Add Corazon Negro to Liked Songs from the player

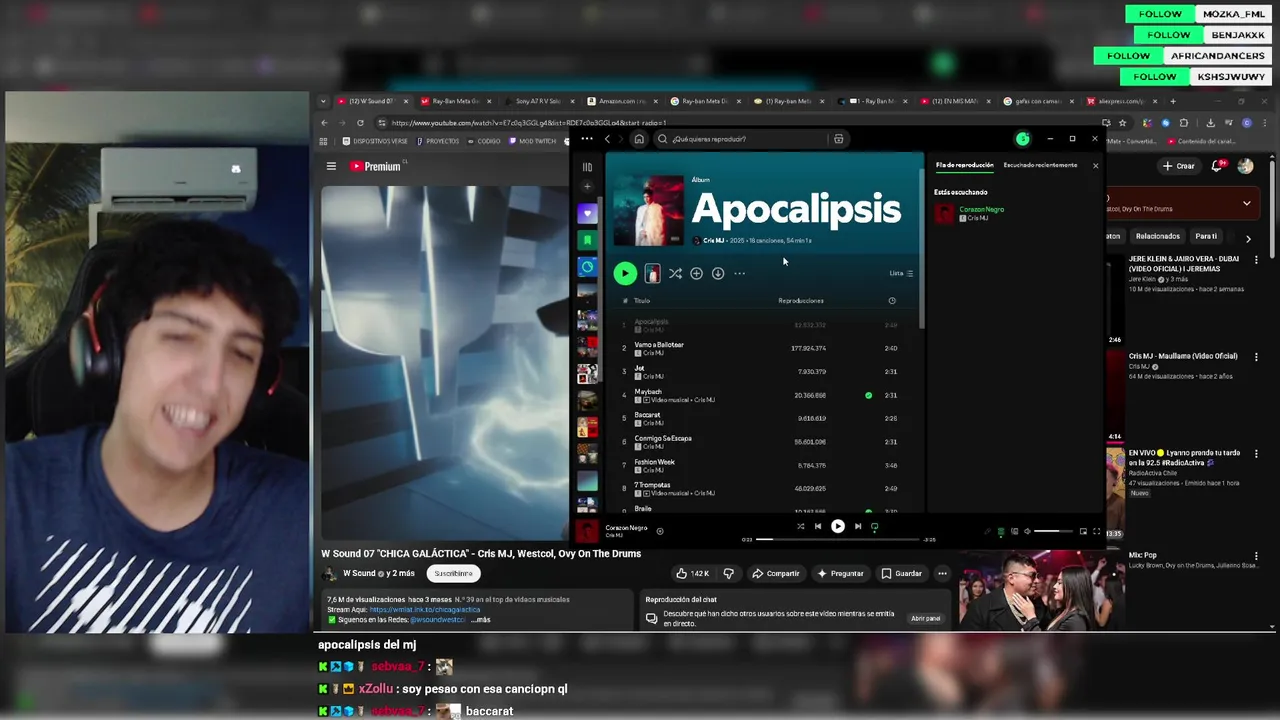coord(660,531)
